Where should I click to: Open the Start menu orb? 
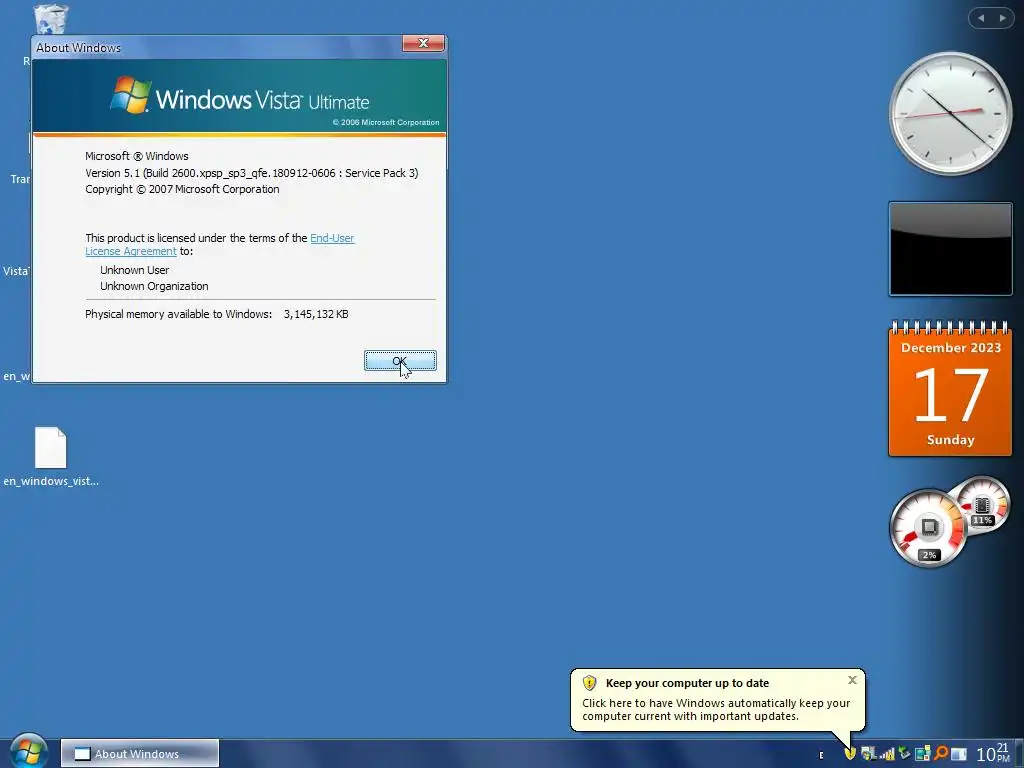point(29,751)
